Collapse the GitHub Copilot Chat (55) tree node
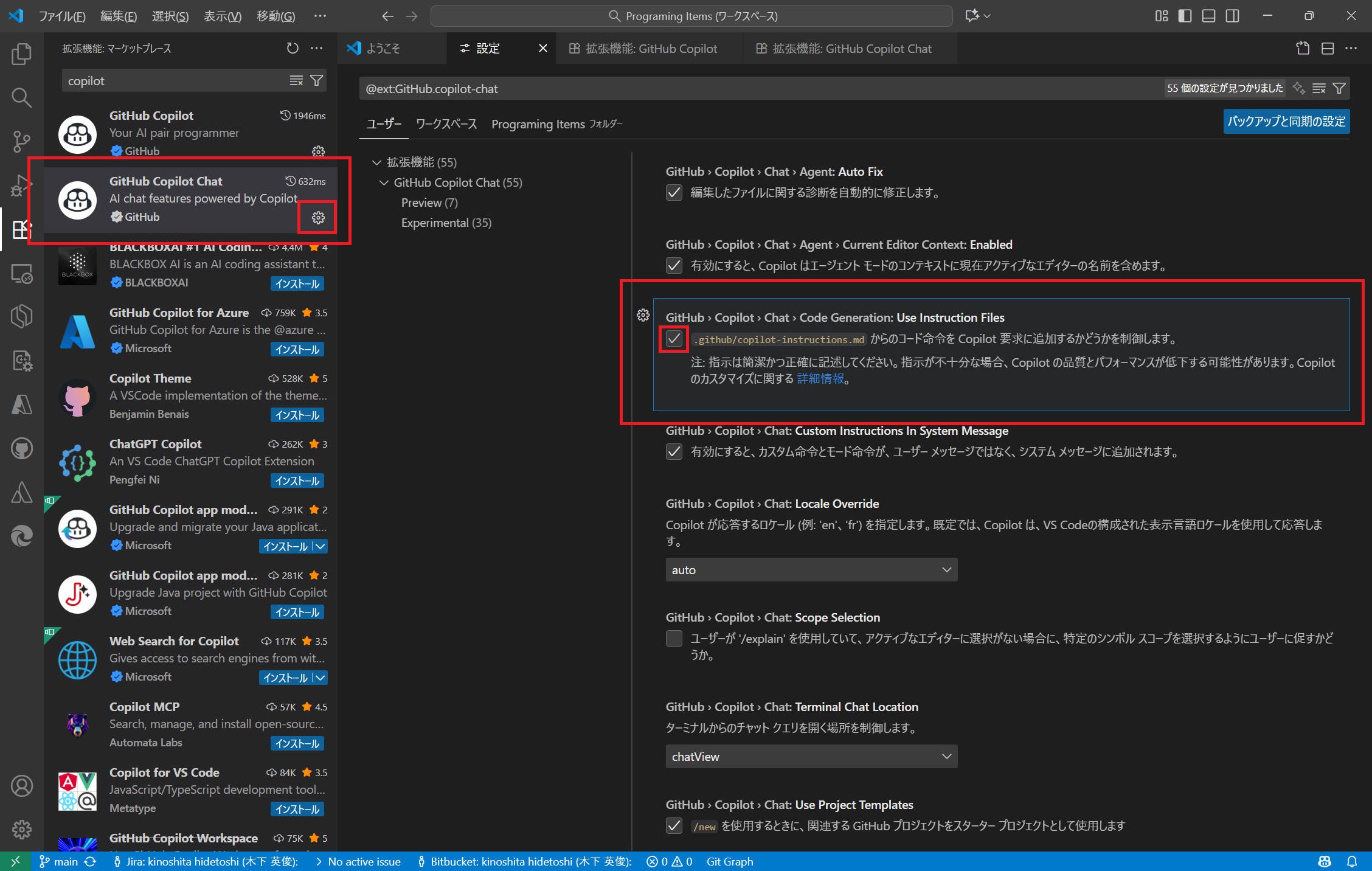1372x871 pixels. [x=384, y=182]
